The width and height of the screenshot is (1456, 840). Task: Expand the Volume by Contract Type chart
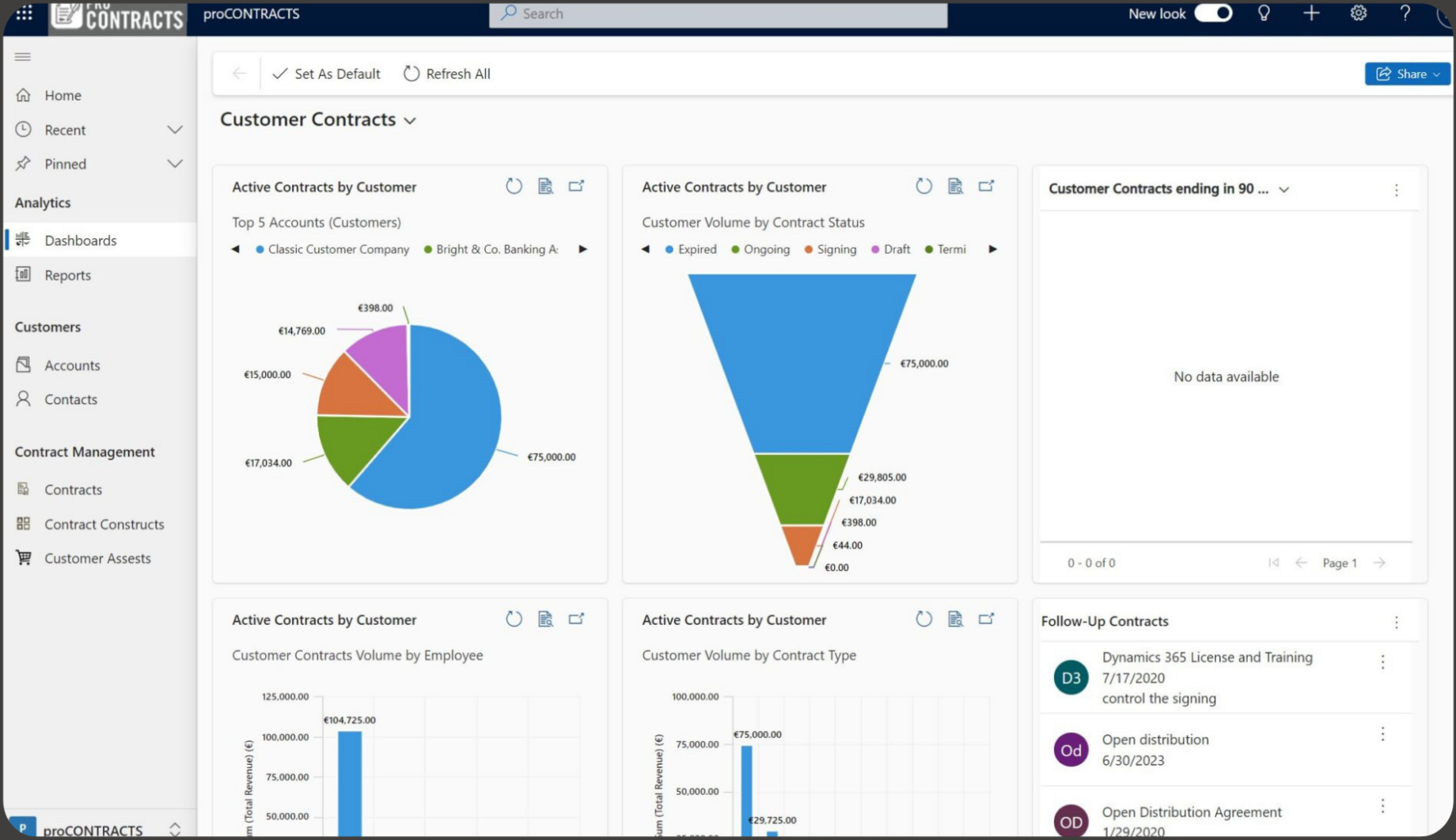tap(987, 619)
